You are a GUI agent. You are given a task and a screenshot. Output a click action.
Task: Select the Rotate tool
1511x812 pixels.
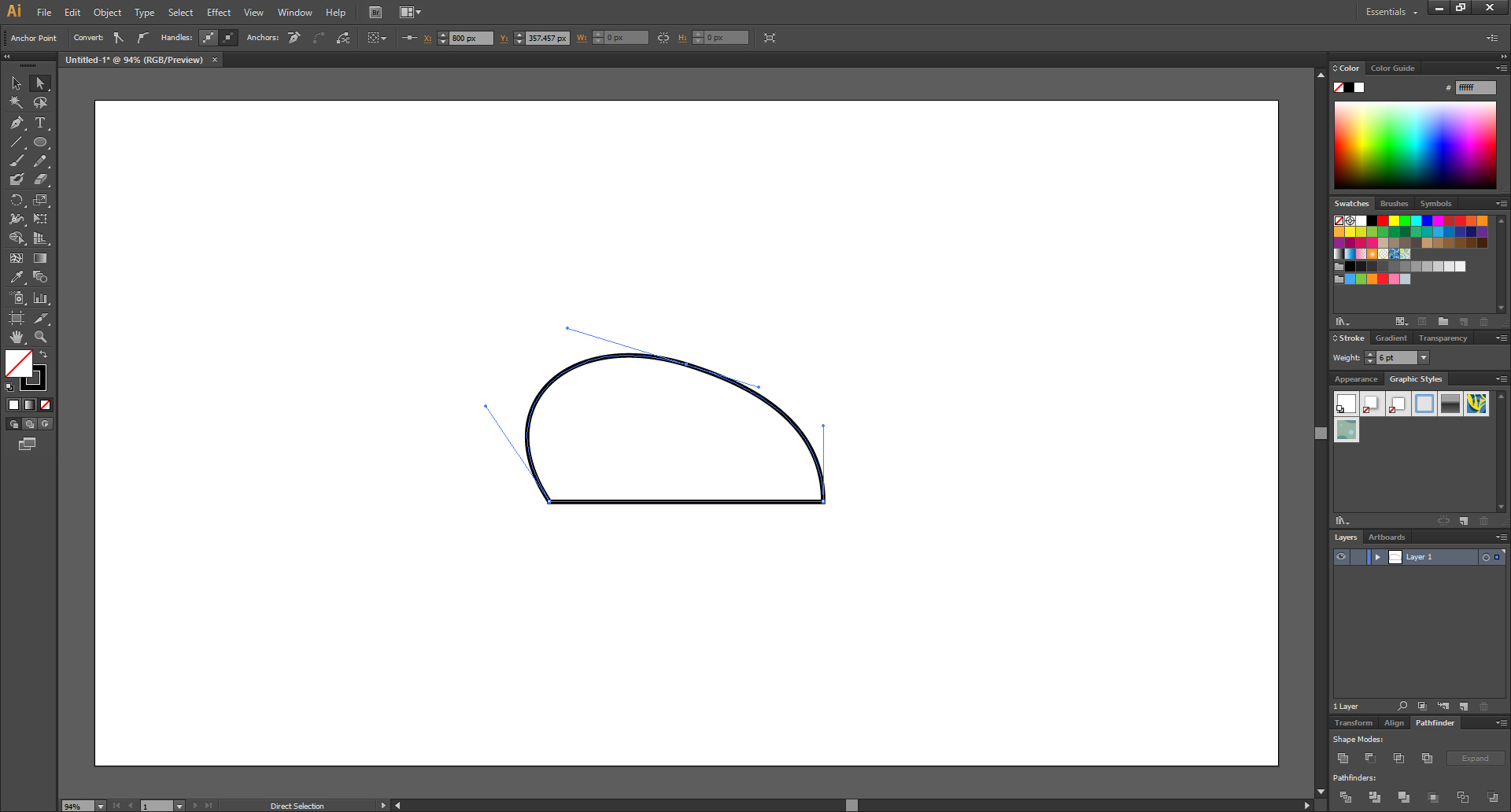coord(17,200)
